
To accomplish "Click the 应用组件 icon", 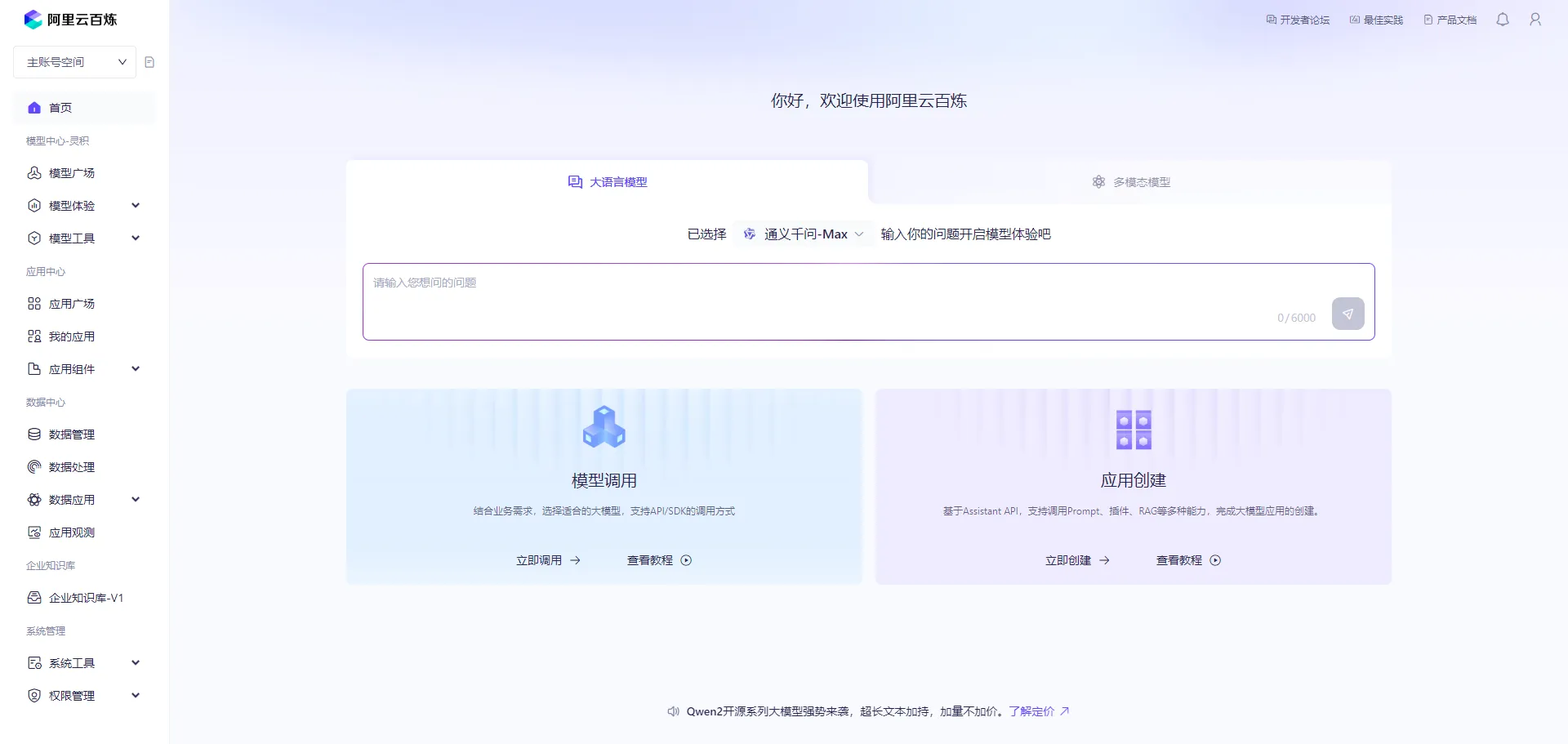I will click(x=34, y=369).
